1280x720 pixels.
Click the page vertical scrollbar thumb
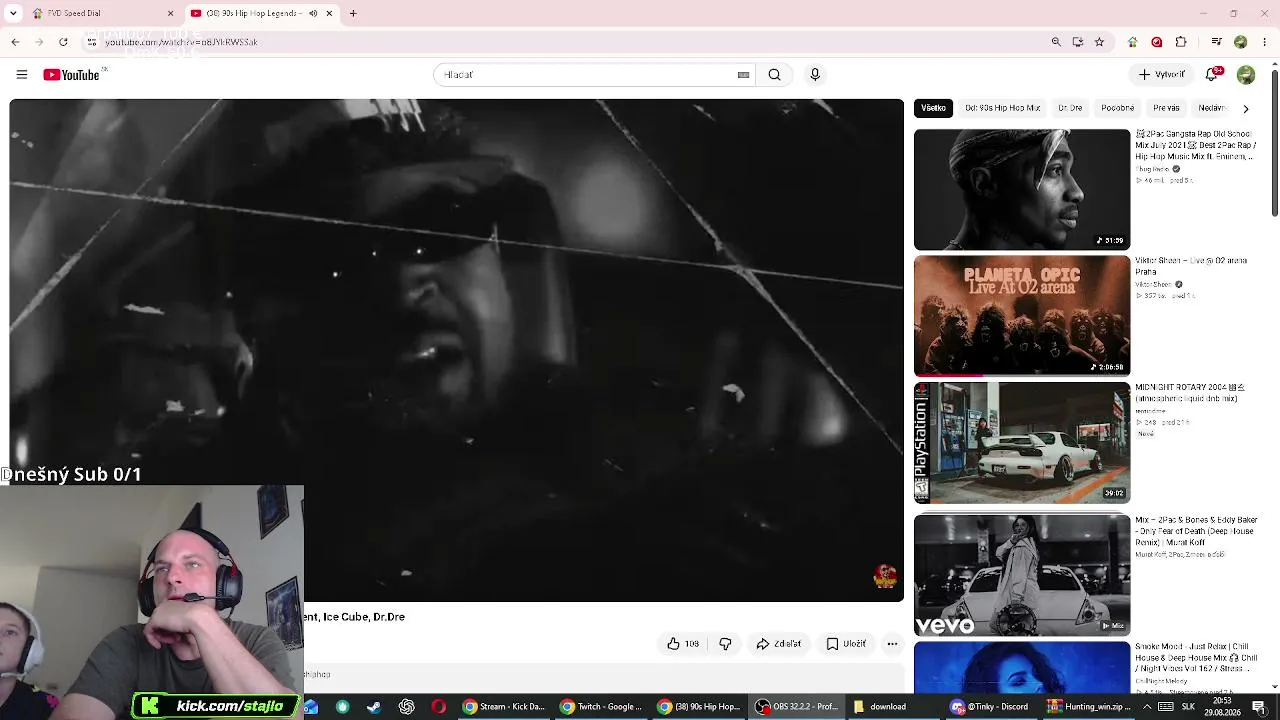coord(1275,142)
